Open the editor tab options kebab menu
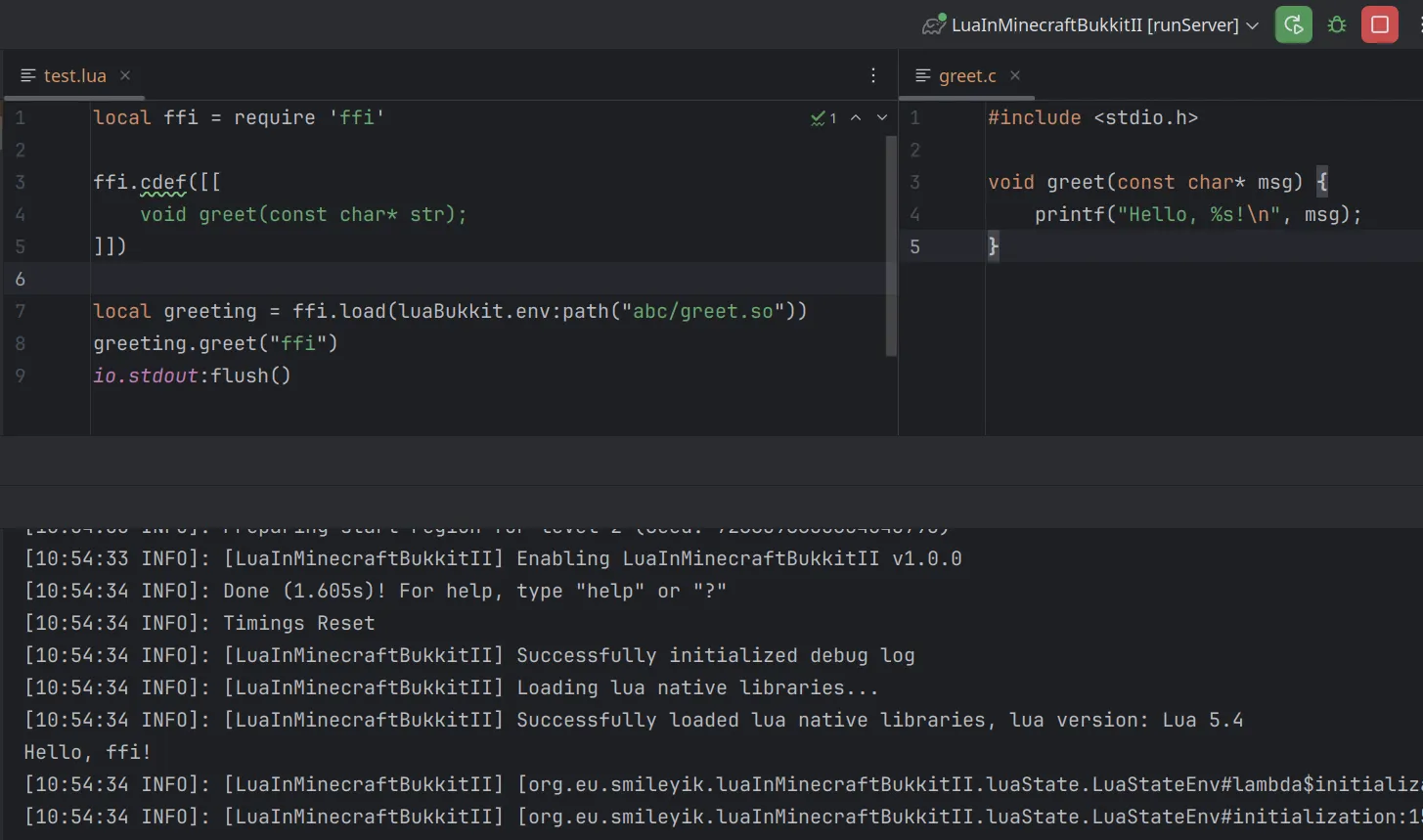The width and height of the screenshot is (1423, 840). tap(873, 75)
